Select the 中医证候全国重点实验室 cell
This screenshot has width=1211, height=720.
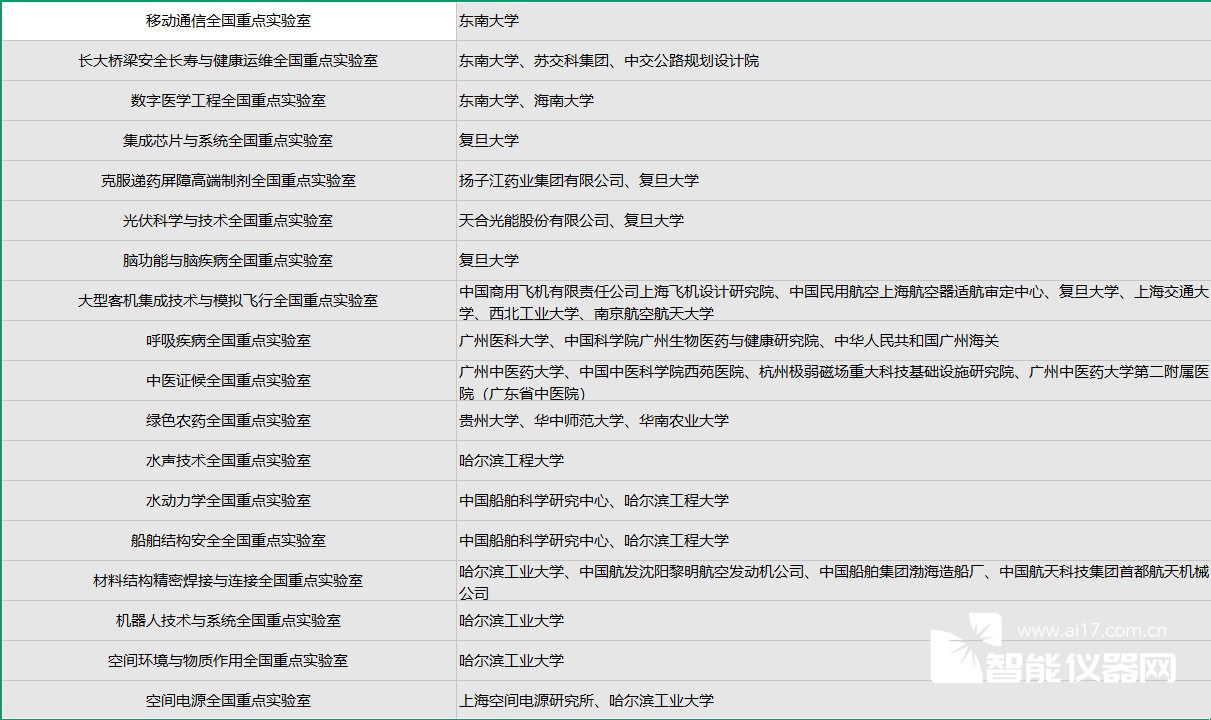228,381
